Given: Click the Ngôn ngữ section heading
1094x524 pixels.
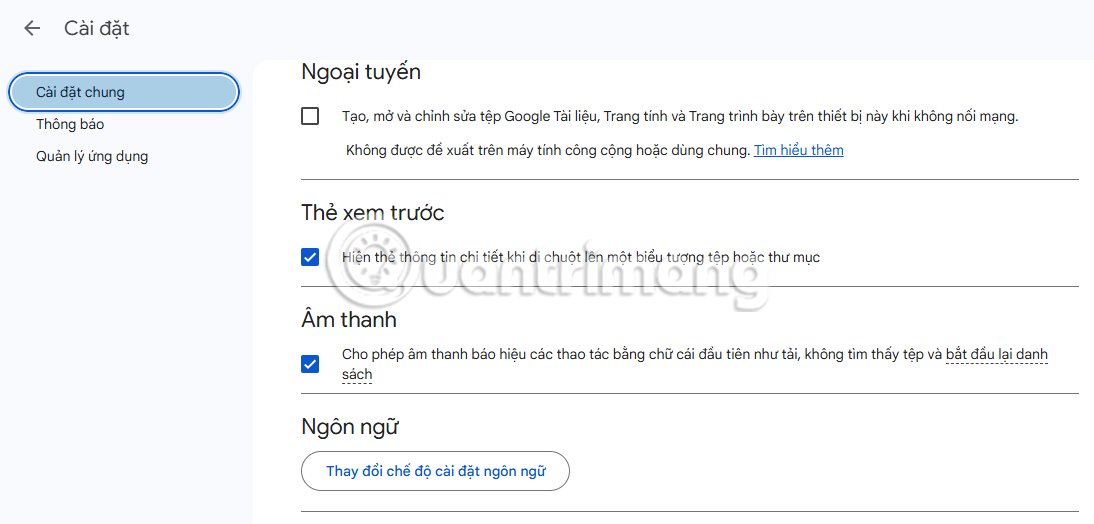Looking at the screenshot, I should coord(349,427).
